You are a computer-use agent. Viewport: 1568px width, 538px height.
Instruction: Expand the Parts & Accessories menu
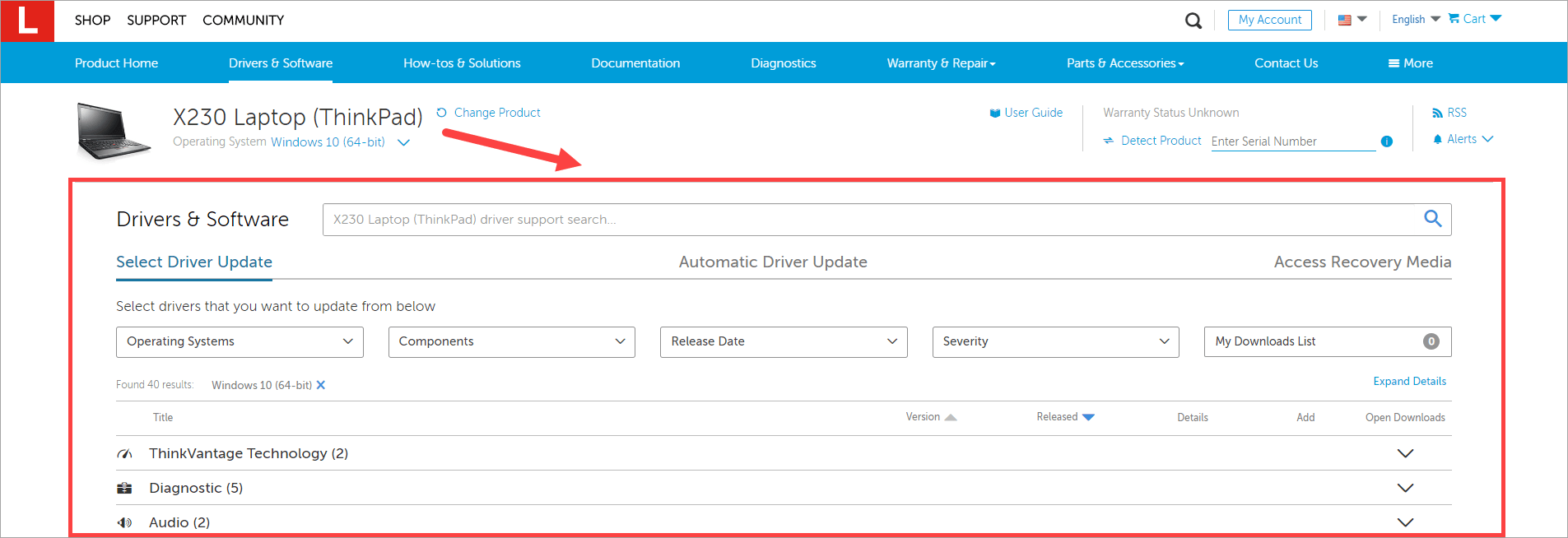pos(1125,63)
